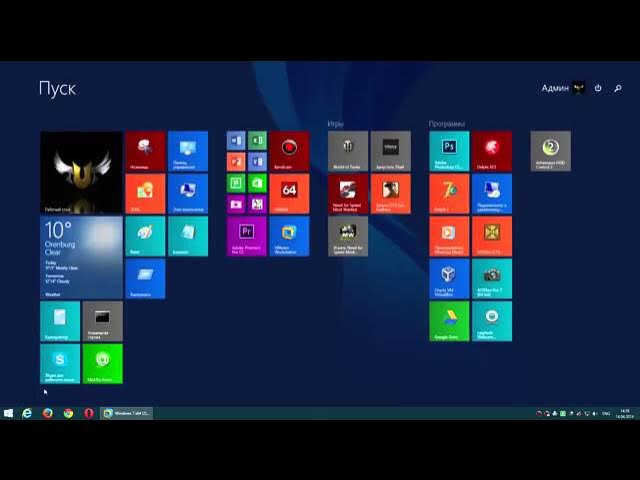The height and width of the screenshot is (480, 640).
Task: Launch the Delphi 7 tile
Action: coord(449,193)
